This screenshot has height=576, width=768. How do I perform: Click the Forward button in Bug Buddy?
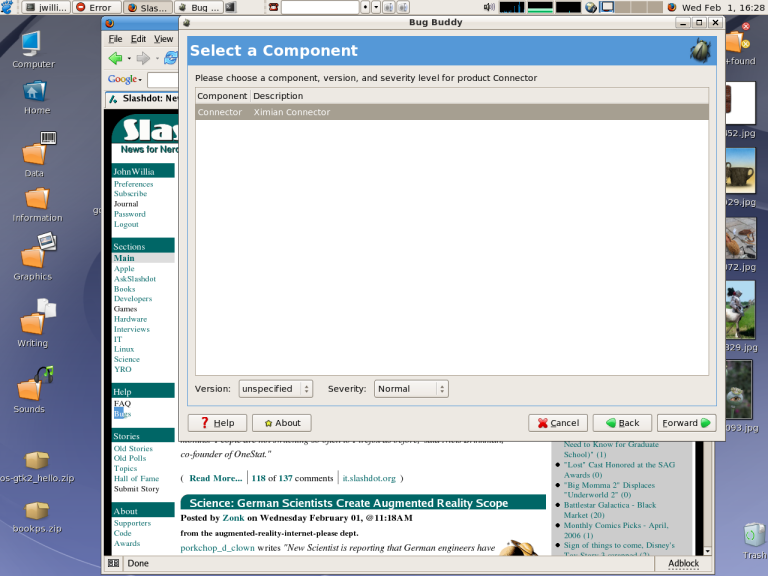(687, 423)
